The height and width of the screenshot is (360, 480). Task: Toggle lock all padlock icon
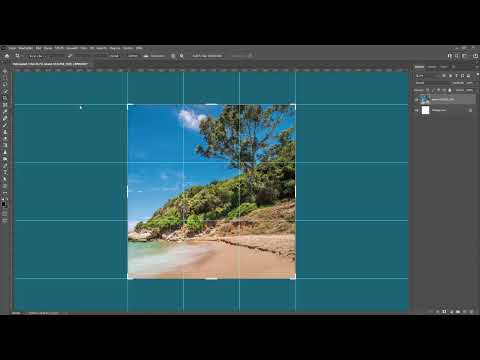point(450,90)
